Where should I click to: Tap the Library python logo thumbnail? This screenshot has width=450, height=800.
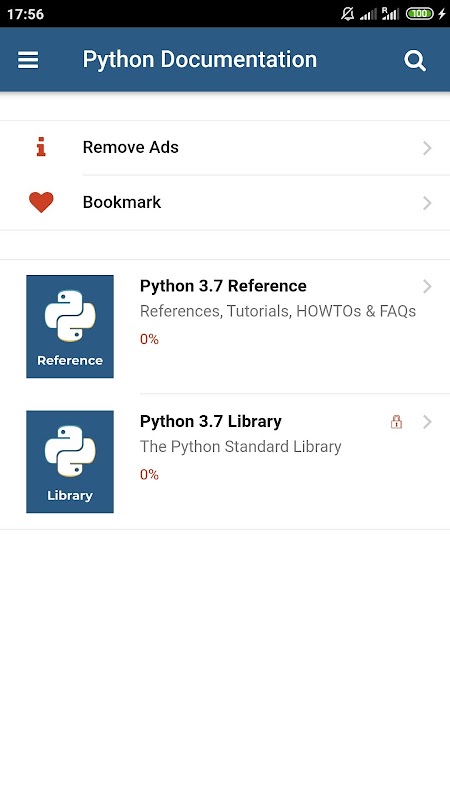pos(70,462)
